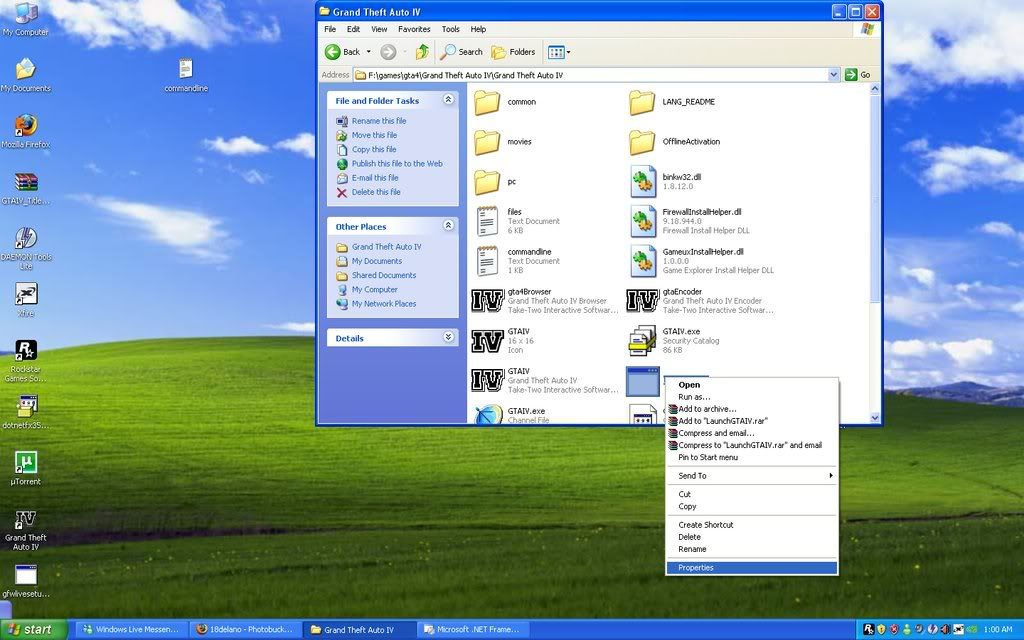Open the Tools menu
This screenshot has height=640, width=1024.
pos(451,29)
